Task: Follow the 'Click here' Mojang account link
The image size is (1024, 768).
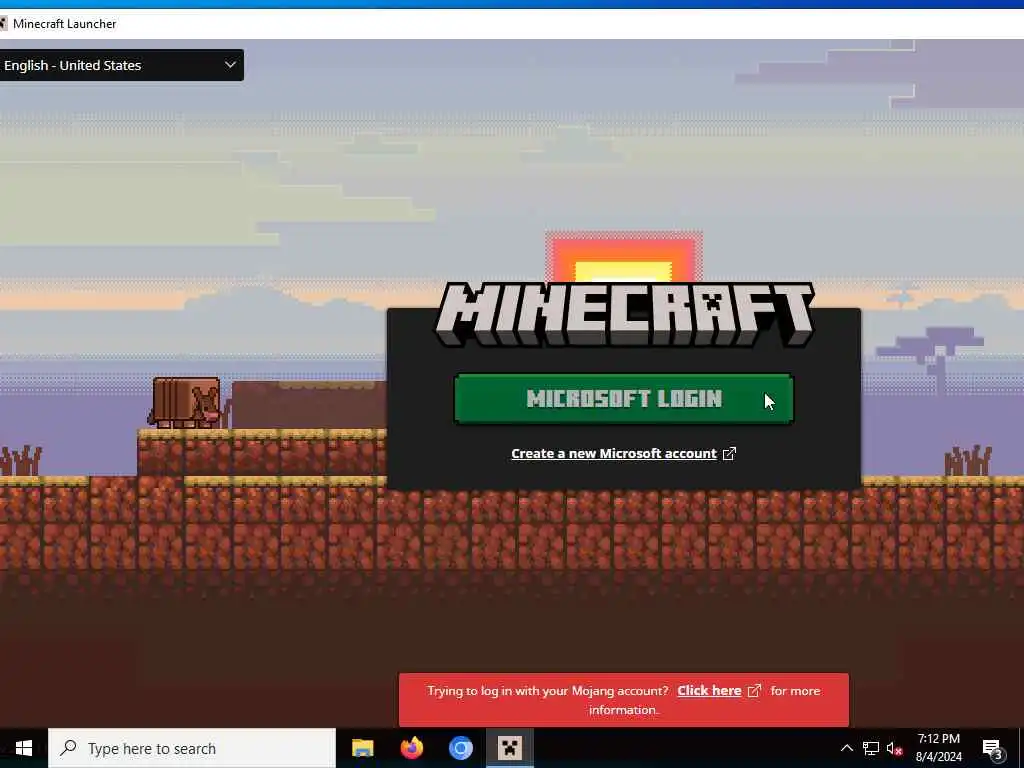Action: click(x=709, y=690)
